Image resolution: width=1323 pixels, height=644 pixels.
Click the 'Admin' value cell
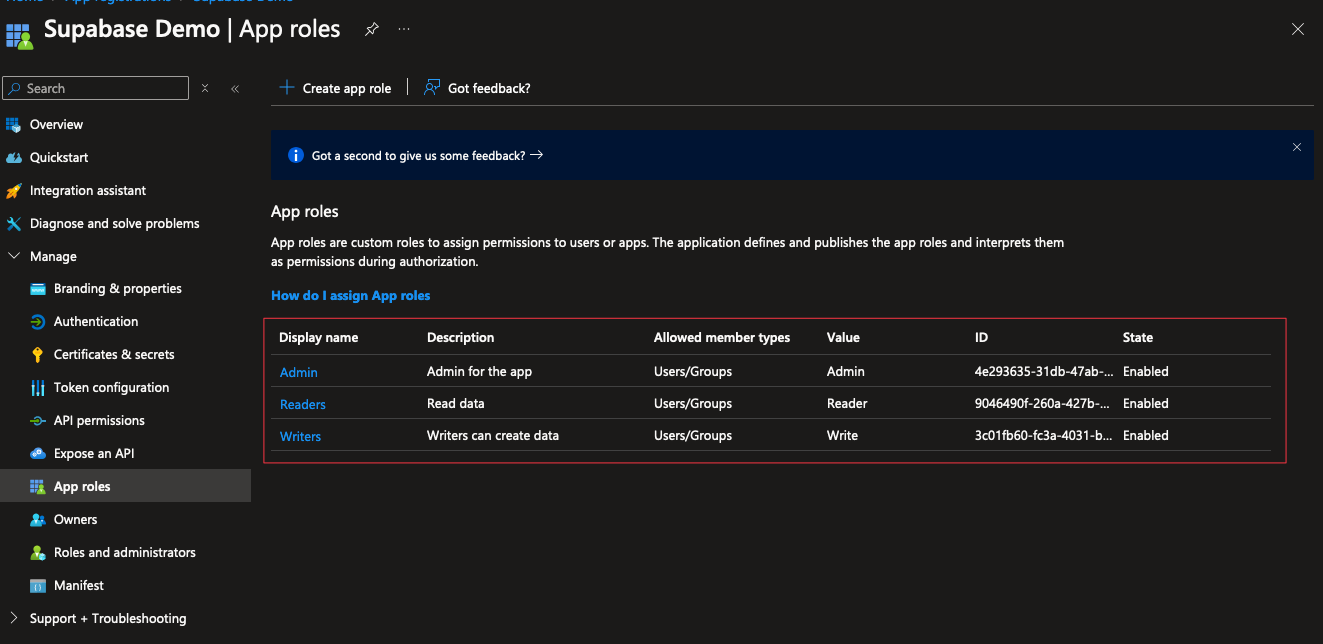[x=846, y=372]
